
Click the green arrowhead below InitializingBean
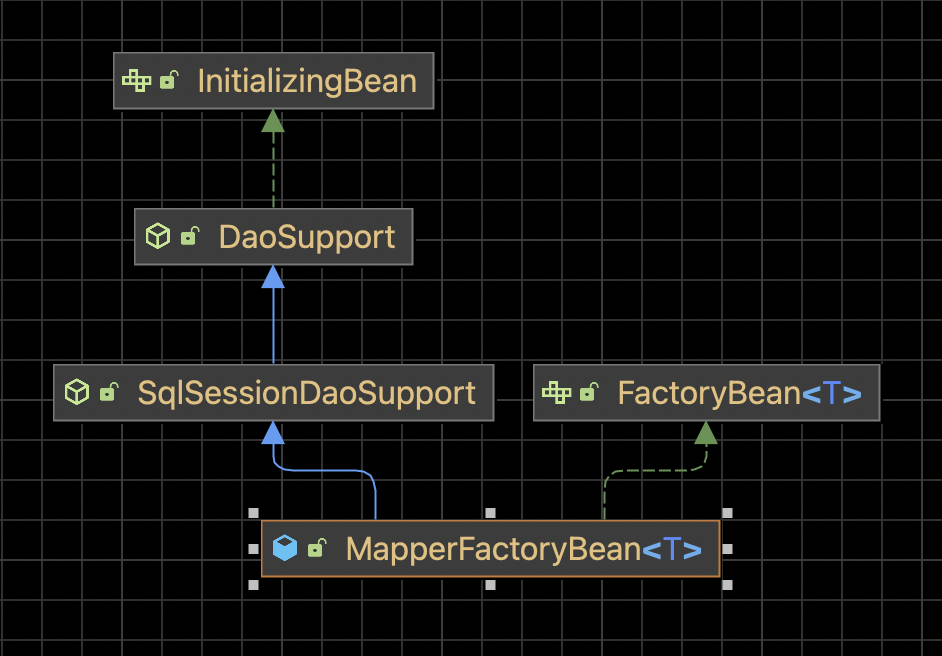(x=273, y=121)
